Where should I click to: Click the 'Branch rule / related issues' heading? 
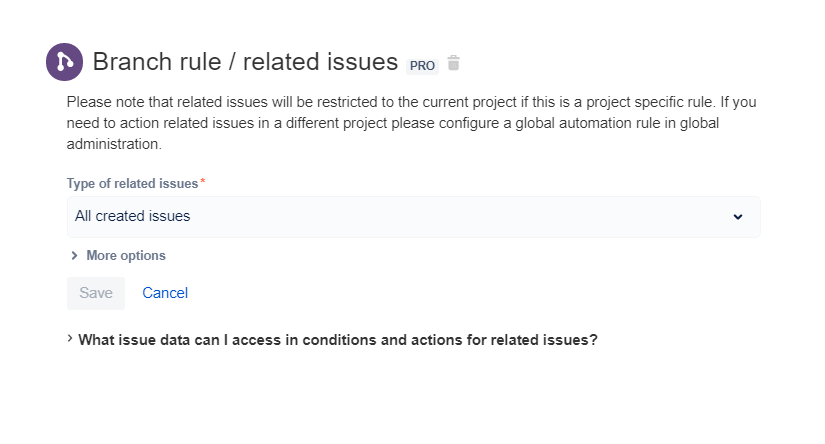click(x=245, y=62)
